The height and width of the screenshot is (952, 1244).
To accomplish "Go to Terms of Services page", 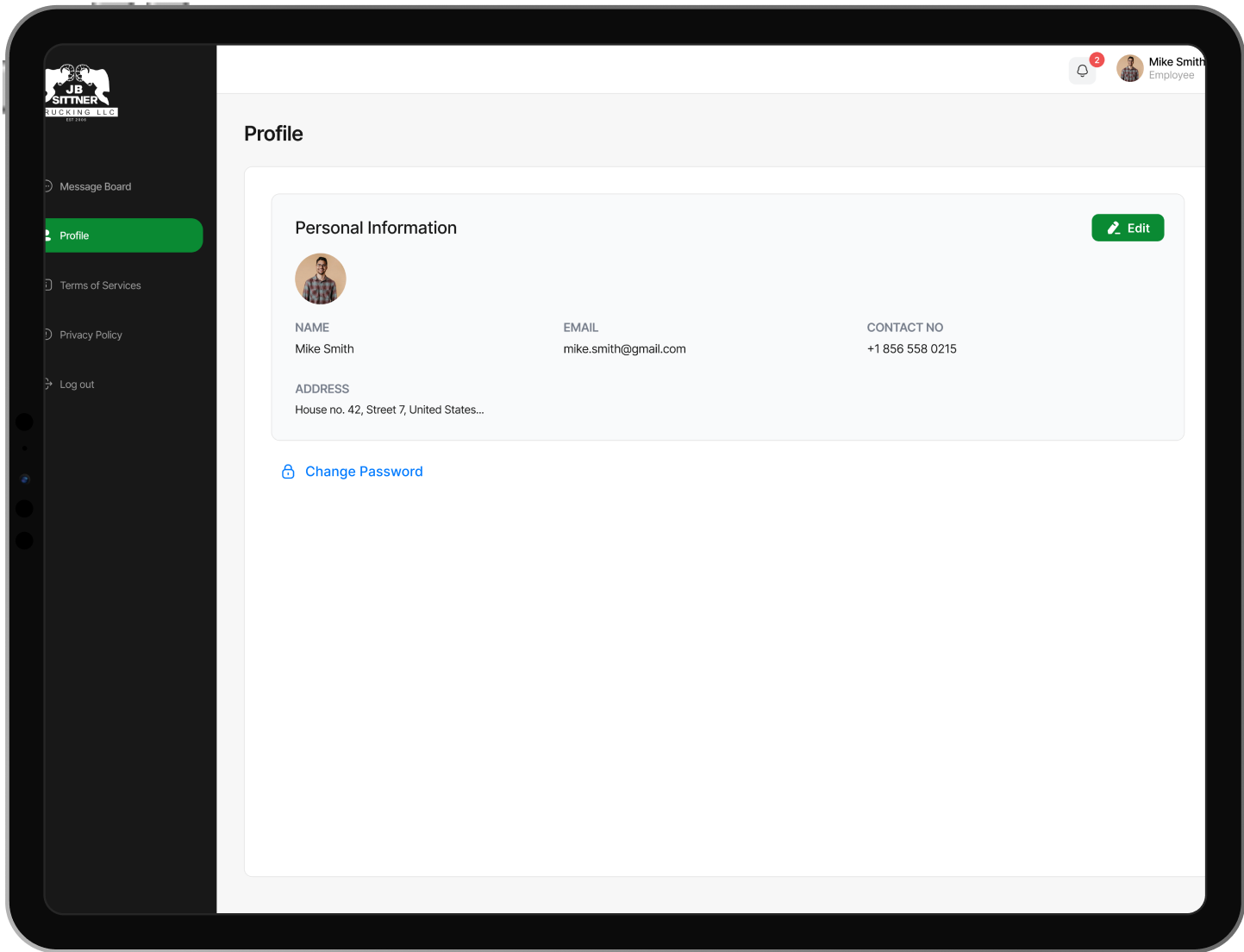I will coord(100,285).
